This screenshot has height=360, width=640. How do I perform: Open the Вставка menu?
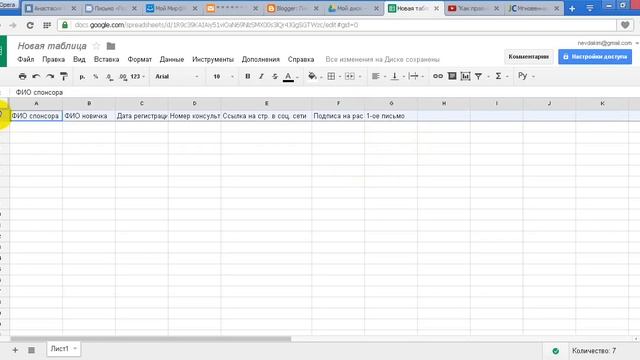[x=107, y=60]
